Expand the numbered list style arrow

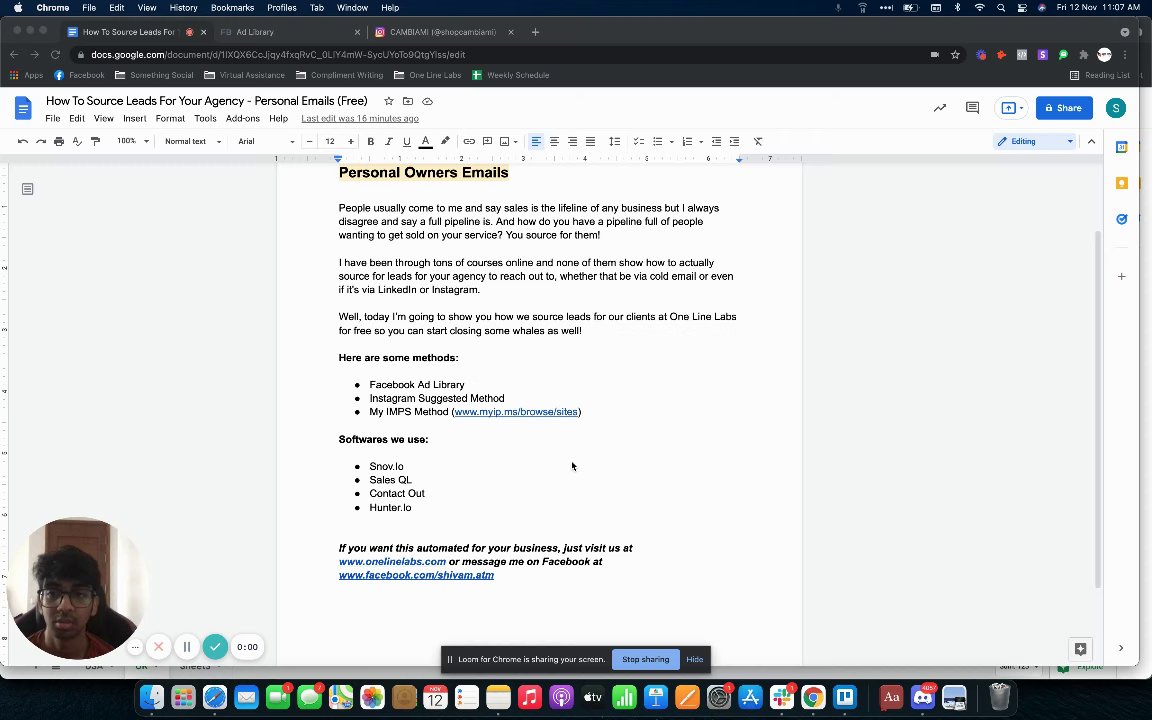pos(701,141)
